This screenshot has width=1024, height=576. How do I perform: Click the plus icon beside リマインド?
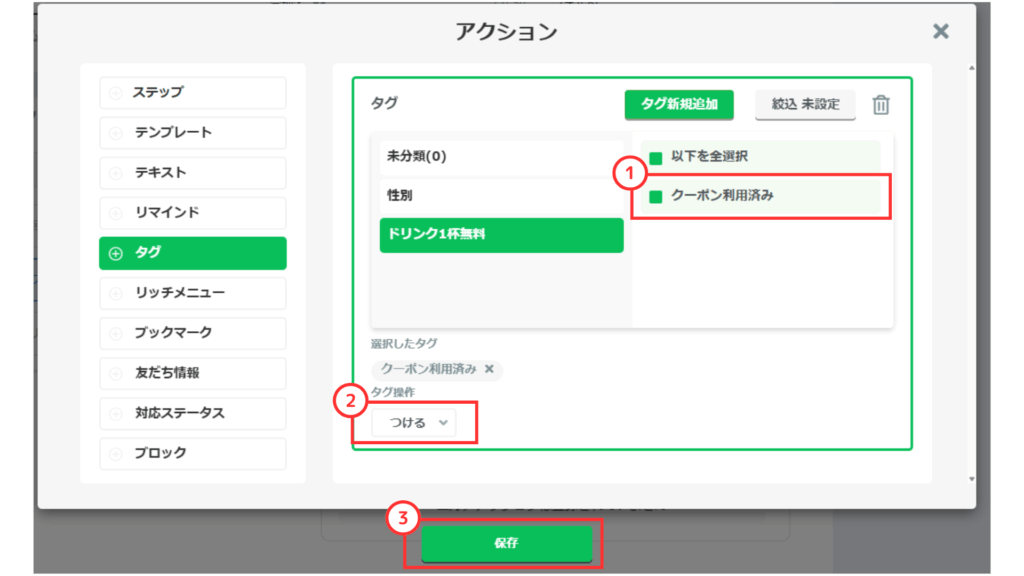click(x=116, y=213)
